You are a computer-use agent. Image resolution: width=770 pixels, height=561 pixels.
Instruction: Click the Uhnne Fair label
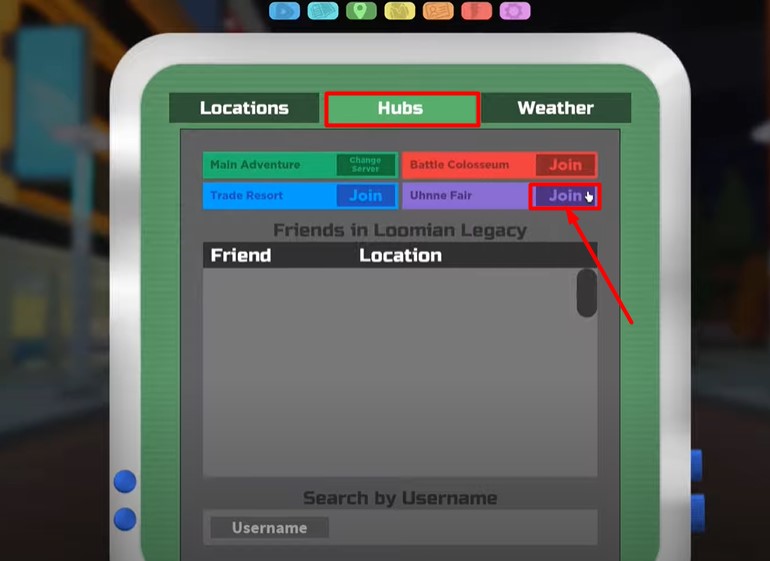(440, 196)
